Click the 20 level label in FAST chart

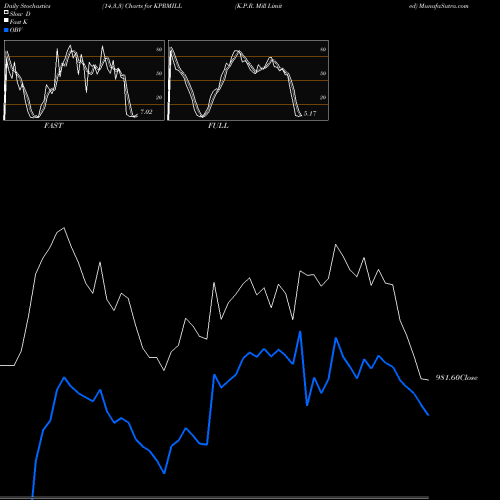tap(159, 98)
